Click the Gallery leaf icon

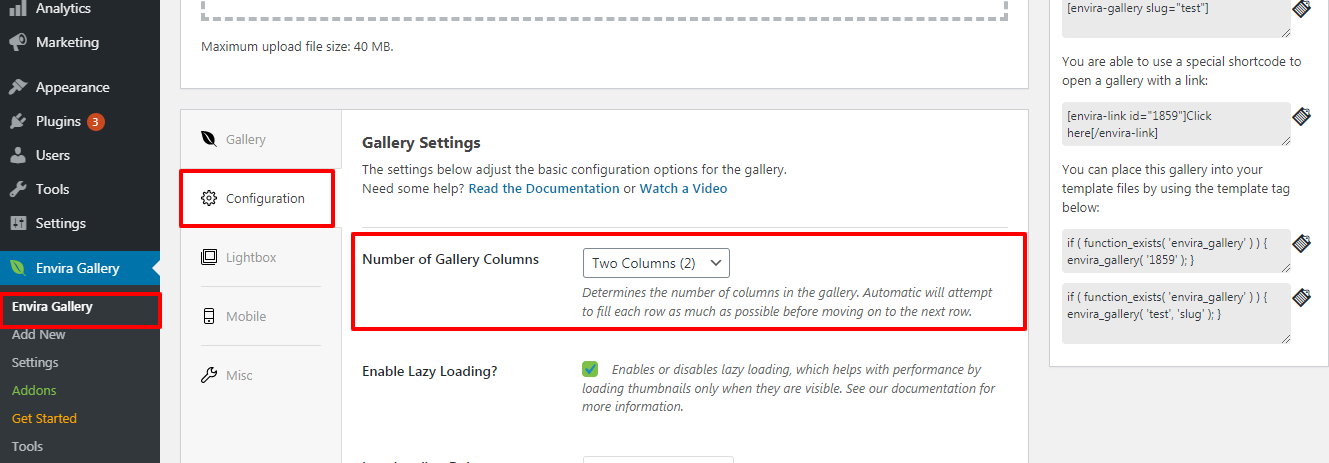209,139
